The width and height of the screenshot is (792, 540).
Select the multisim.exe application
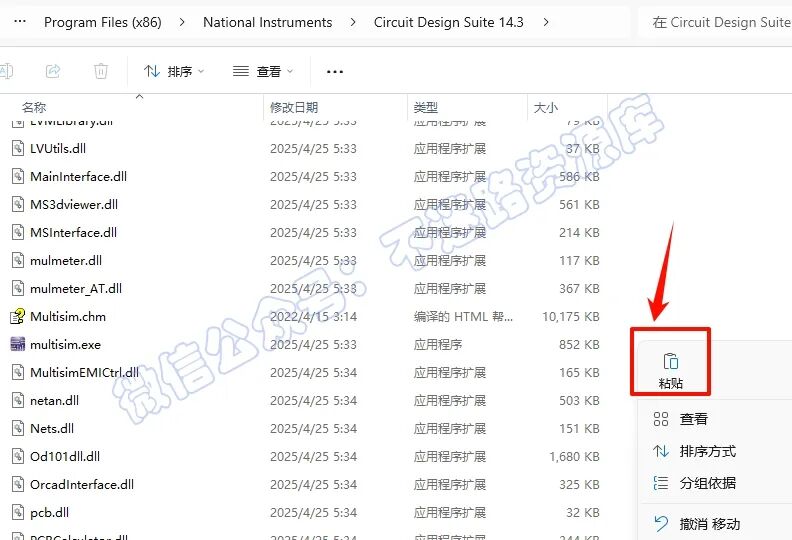pyautogui.click(x=65, y=345)
